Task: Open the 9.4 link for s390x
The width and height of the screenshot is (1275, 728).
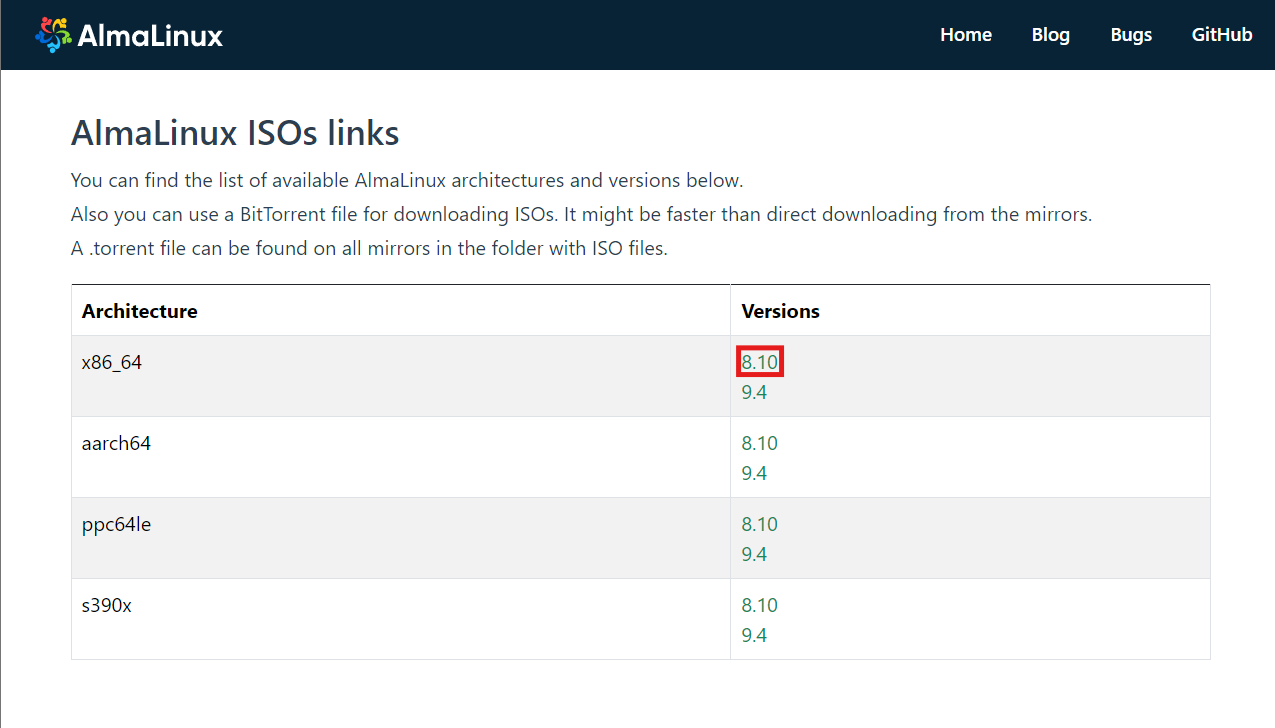Action: click(754, 634)
